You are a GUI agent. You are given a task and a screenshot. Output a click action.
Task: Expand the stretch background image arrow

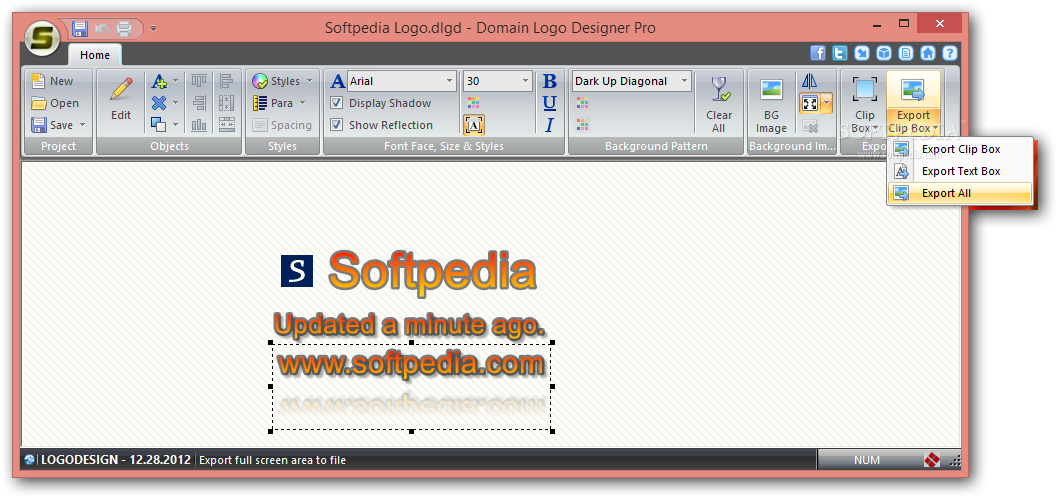coord(827,103)
